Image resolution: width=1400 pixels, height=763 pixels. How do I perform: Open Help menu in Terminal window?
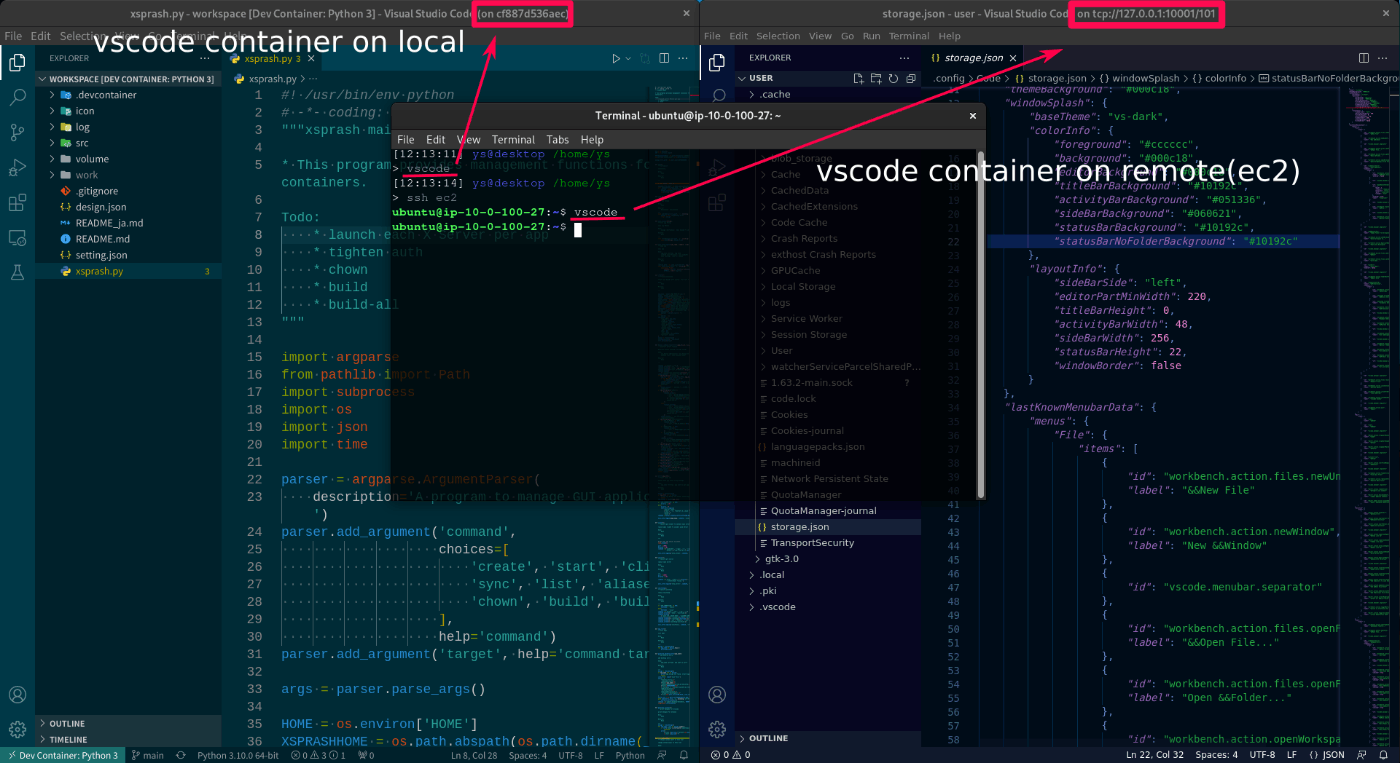click(x=592, y=140)
